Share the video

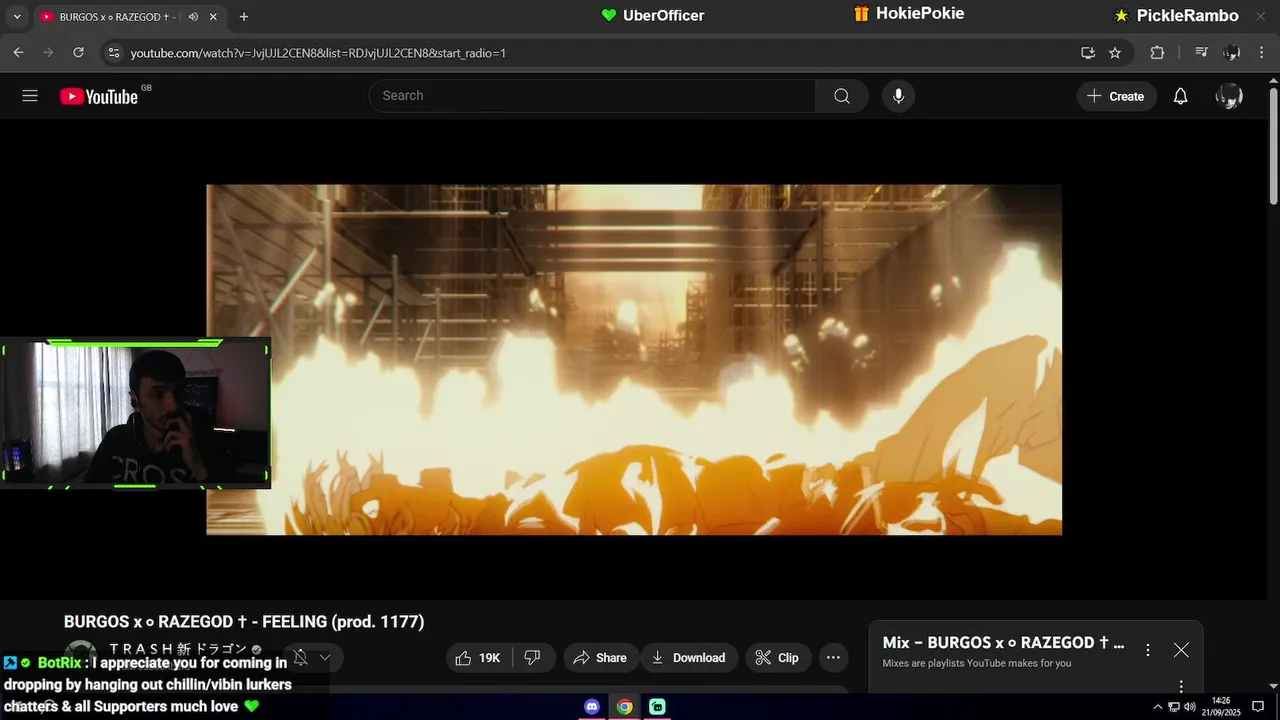pyautogui.click(x=600, y=658)
